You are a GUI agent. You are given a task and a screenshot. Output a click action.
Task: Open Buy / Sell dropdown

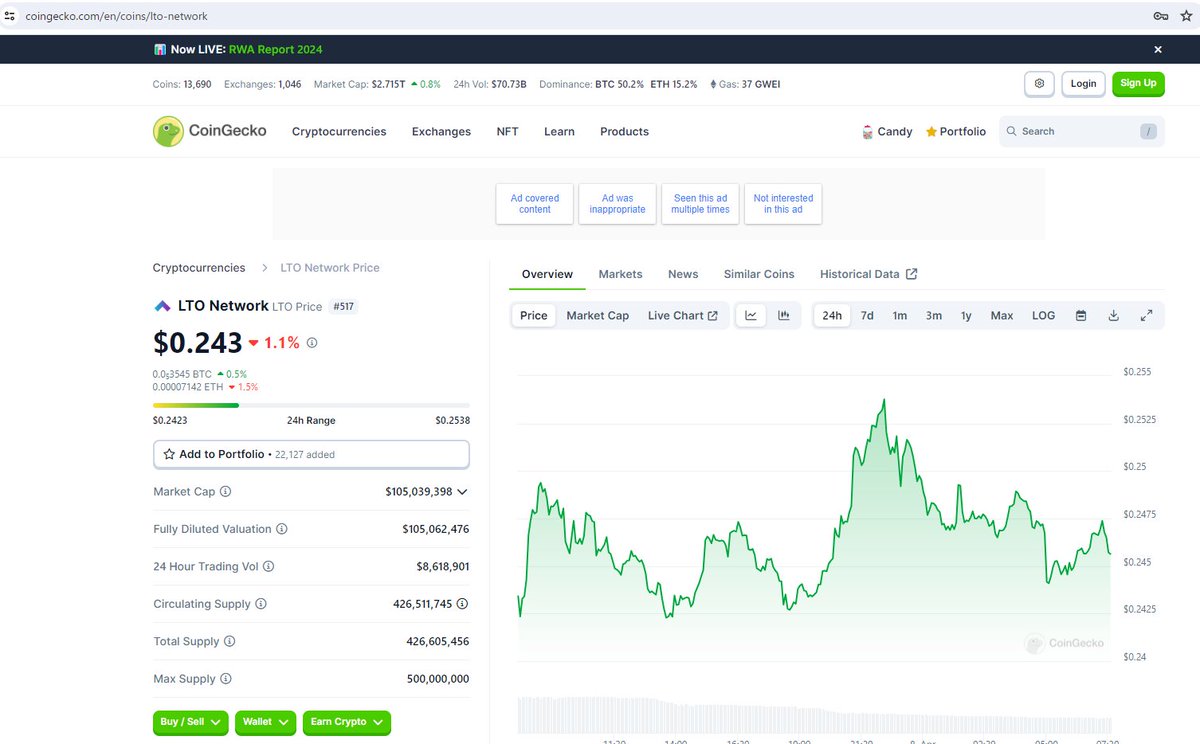point(191,722)
